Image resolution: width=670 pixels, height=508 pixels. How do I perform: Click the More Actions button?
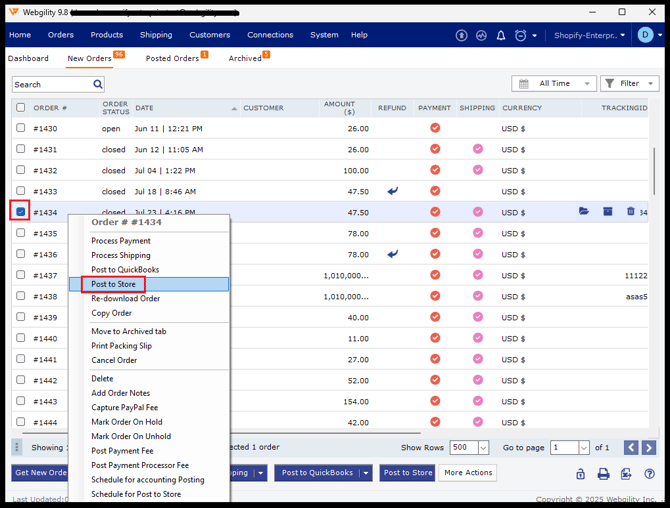click(x=467, y=473)
